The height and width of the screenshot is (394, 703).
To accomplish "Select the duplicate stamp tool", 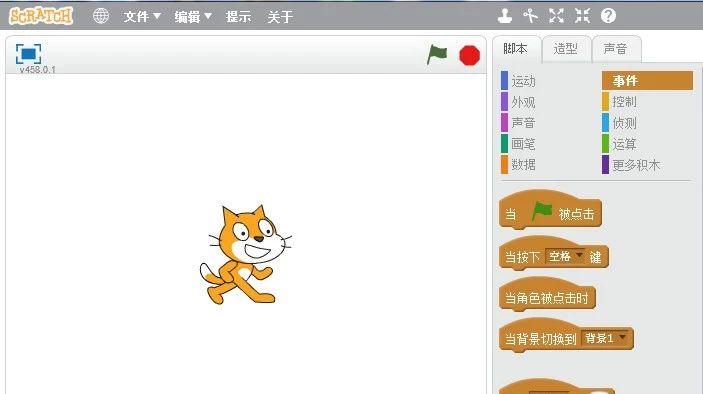I will [x=505, y=16].
